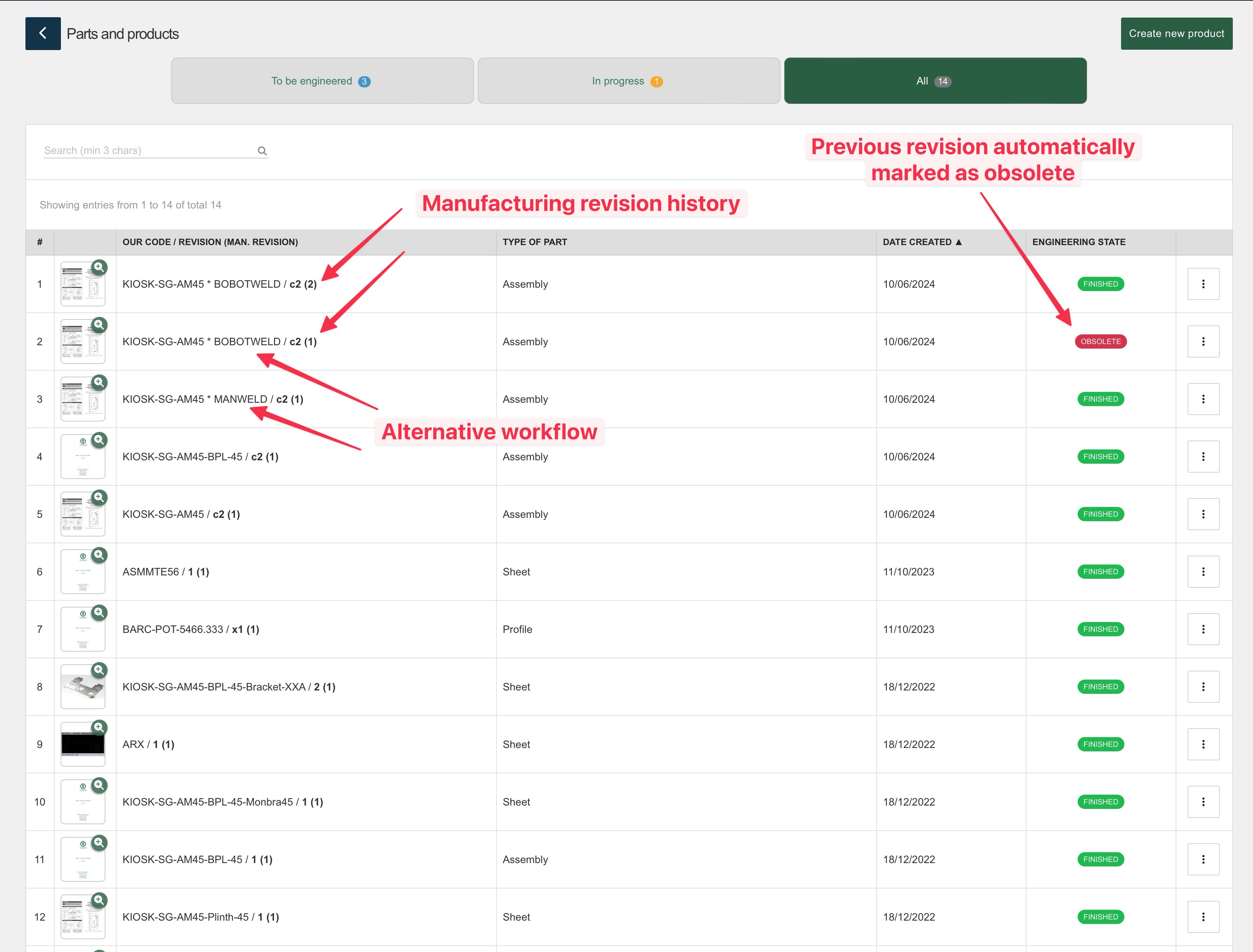1253x952 pixels.
Task: Zoom the ARX part thumbnail magnifier
Action: 99,727
